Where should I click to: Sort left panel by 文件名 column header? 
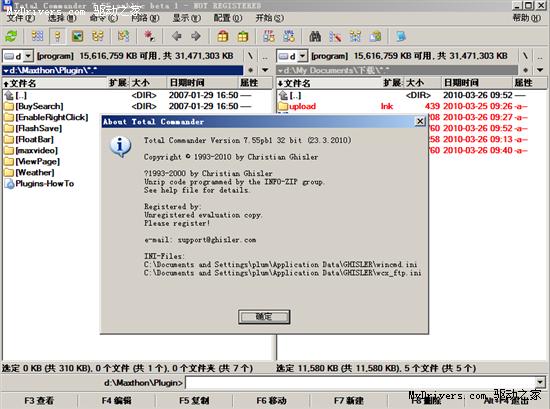point(54,83)
